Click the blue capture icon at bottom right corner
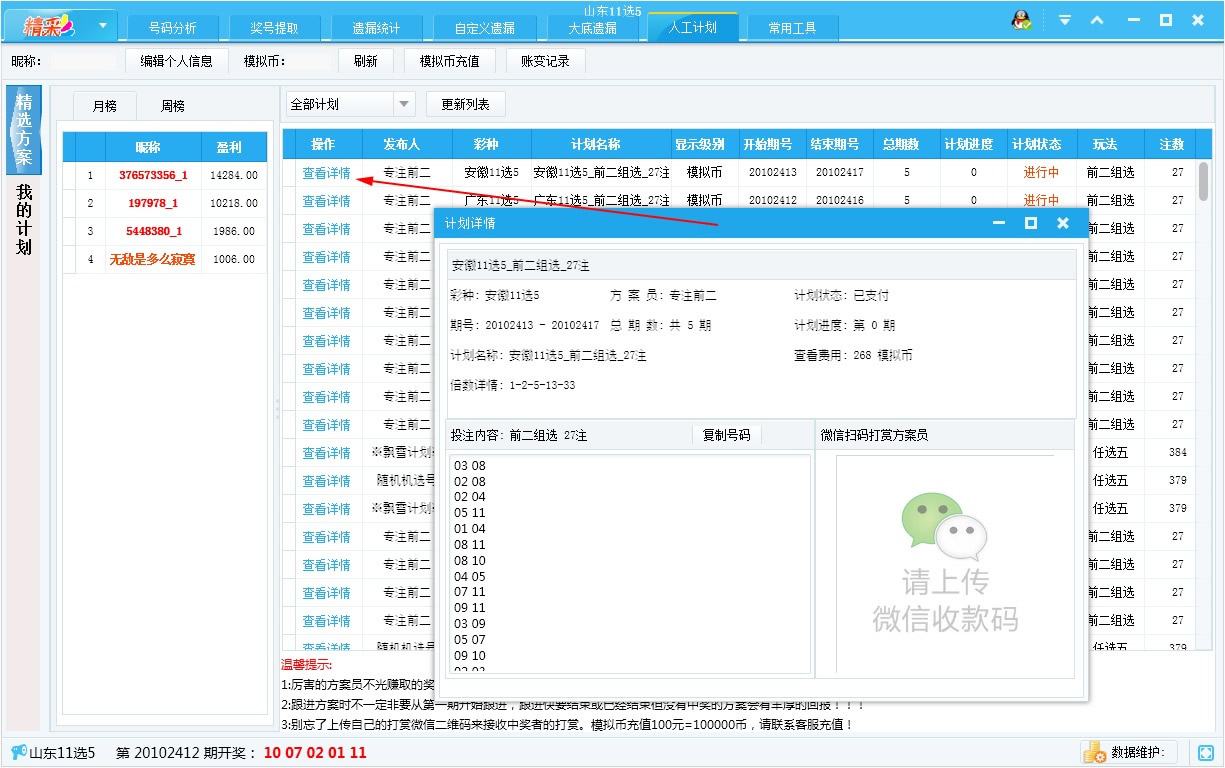 [x=1204, y=751]
